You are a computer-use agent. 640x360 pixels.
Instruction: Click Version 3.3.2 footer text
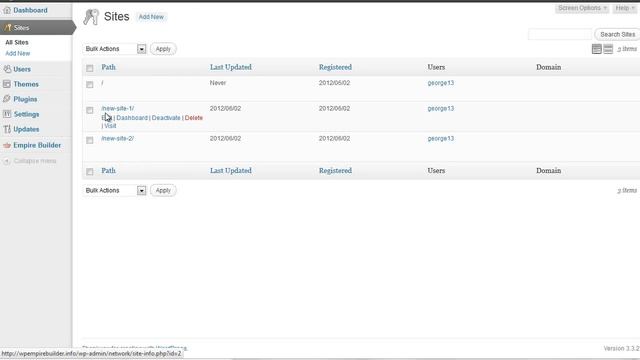tap(621, 349)
